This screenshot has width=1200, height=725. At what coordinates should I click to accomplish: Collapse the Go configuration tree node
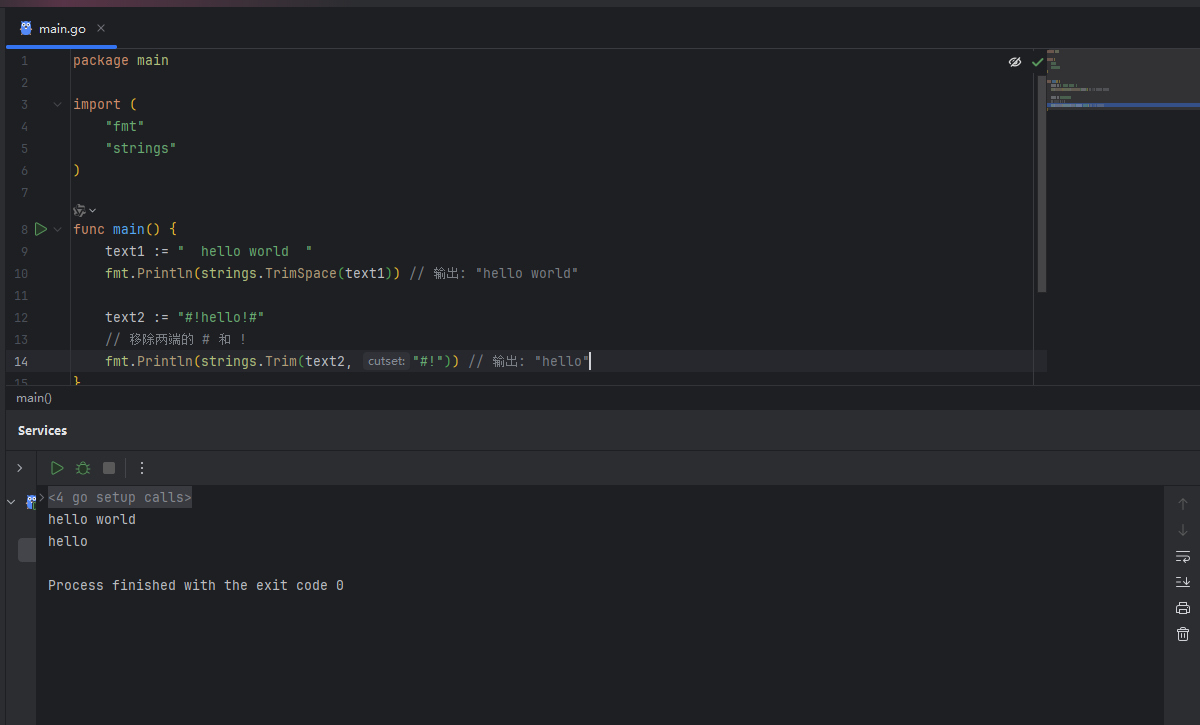pyautogui.click(x=11, y=501)
